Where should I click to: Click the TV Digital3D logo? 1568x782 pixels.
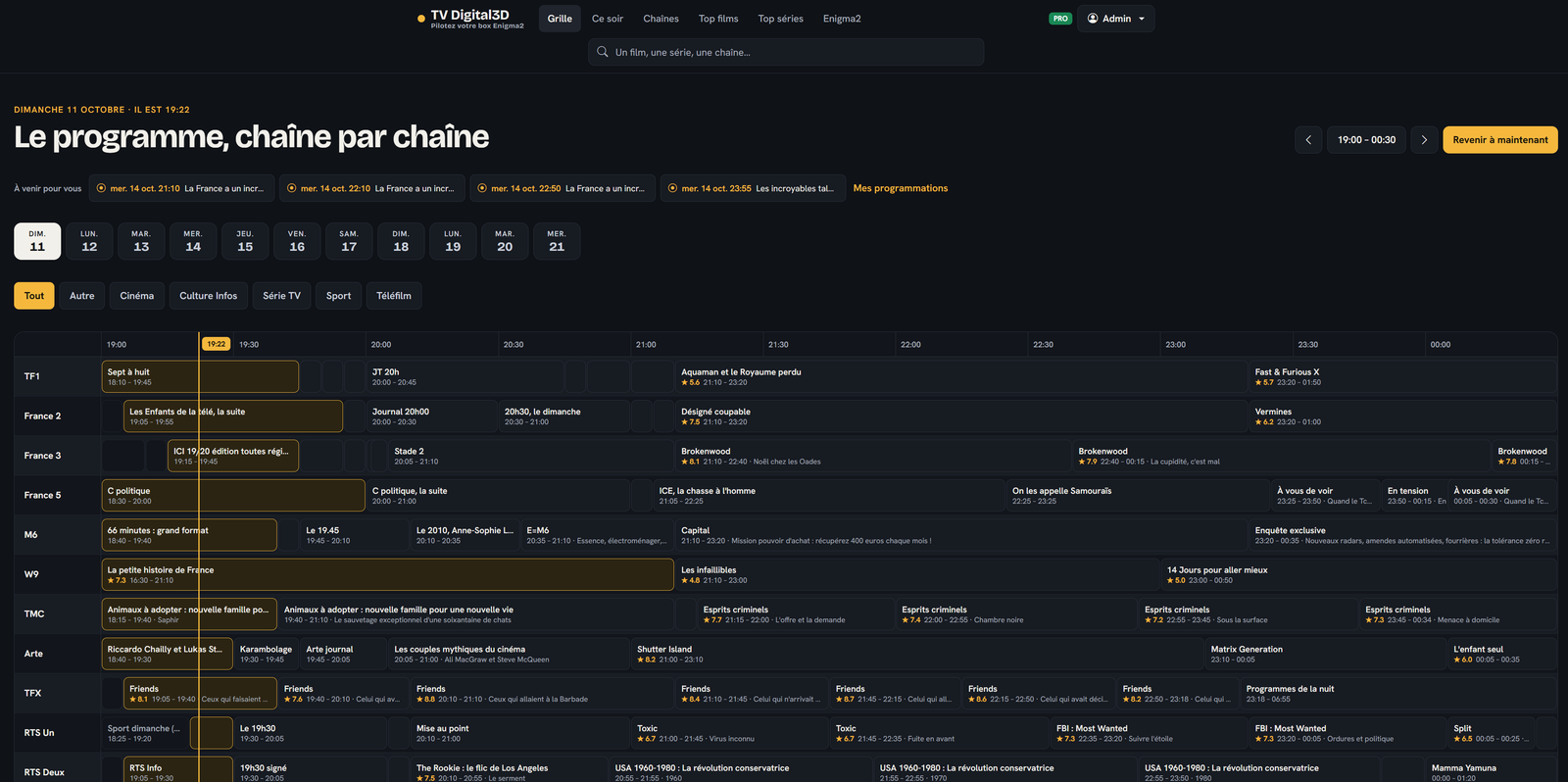coord(470,19)
